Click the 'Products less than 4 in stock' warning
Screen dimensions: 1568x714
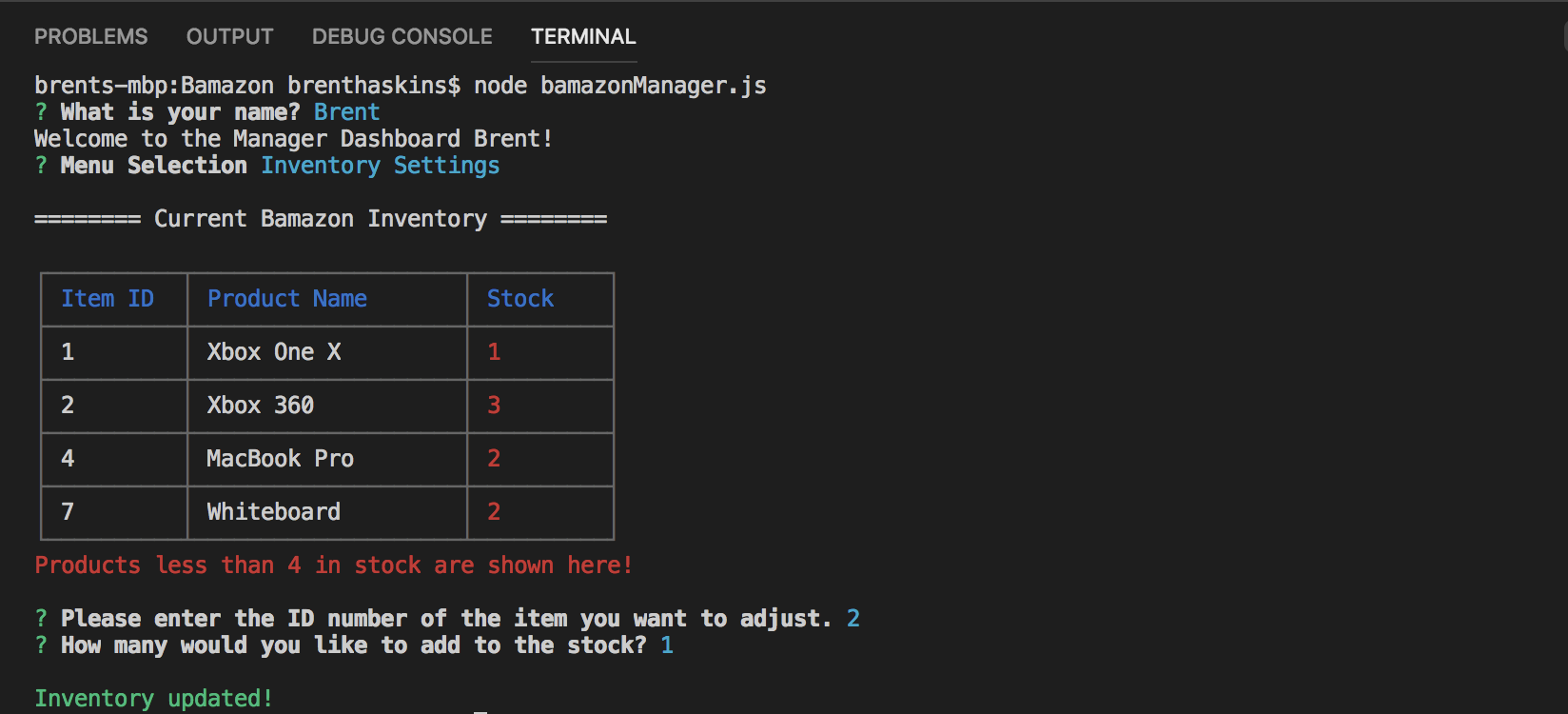click(334, 565)
